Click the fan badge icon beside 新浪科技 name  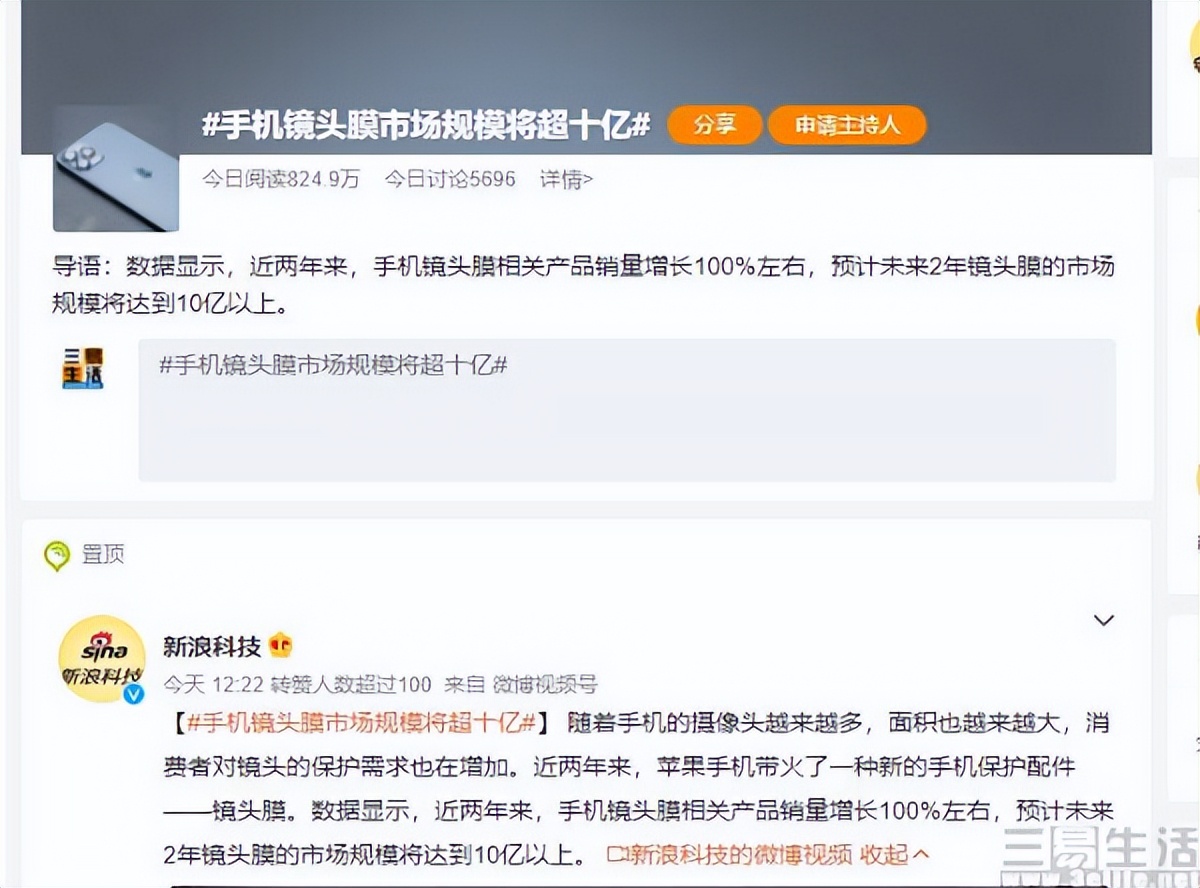[280, 645]
